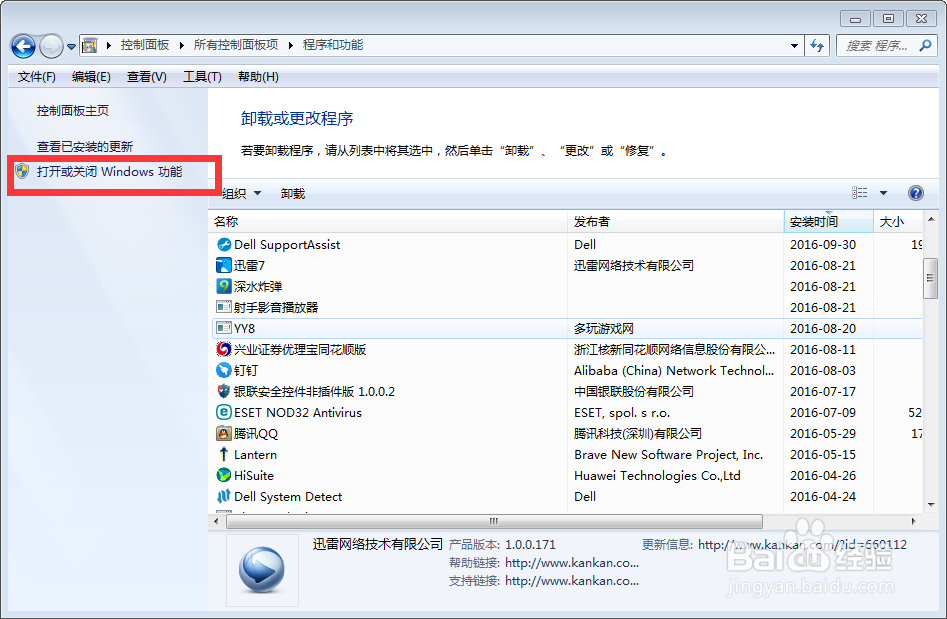Screen dimensions: 947x619
Task: Click publisher 迅雷网络技术有限公司 in the list
Action: coord(634,266)
